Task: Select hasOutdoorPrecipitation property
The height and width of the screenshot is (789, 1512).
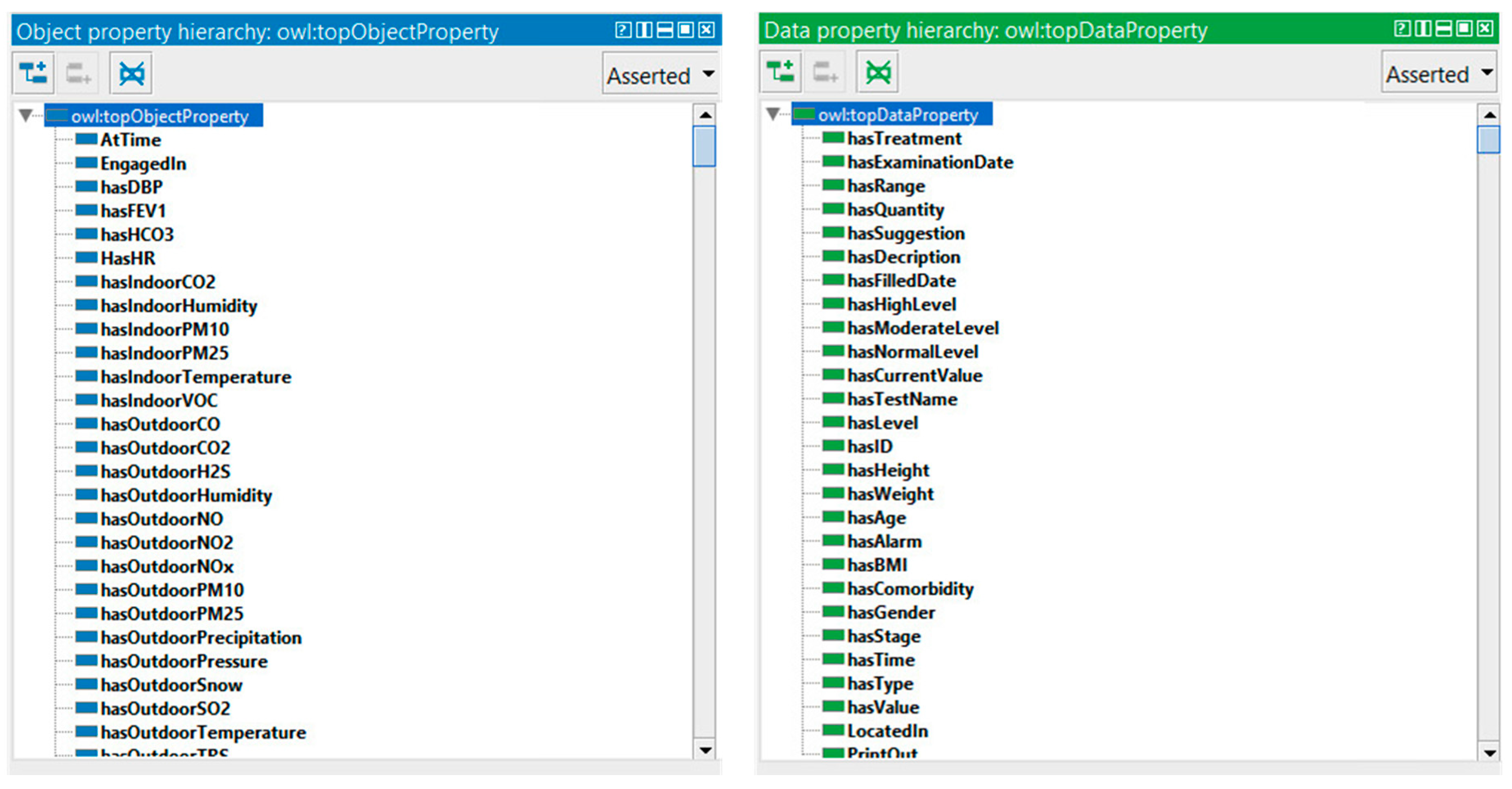Action: click(201, 638)
